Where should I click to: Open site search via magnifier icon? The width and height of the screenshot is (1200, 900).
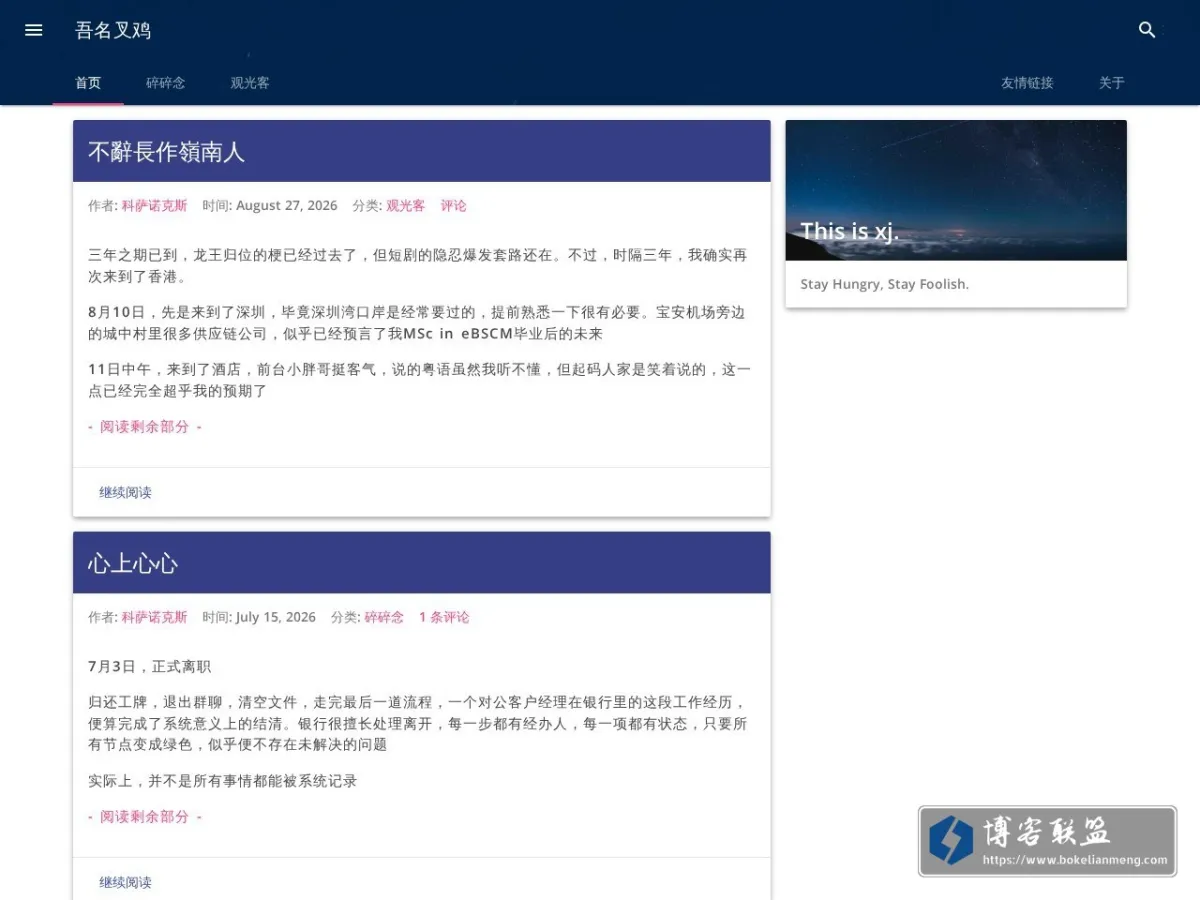pyautogui.click(x=1147, y=30)
